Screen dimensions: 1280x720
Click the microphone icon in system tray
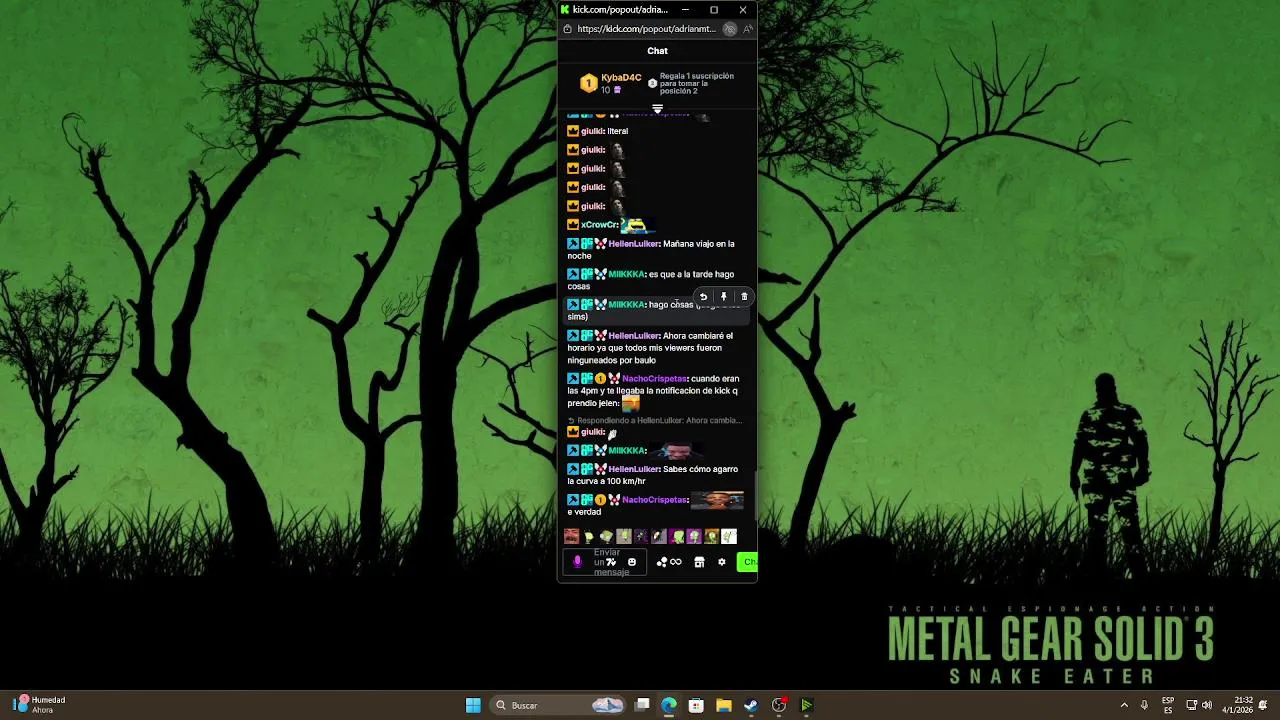click(1144, 705)
